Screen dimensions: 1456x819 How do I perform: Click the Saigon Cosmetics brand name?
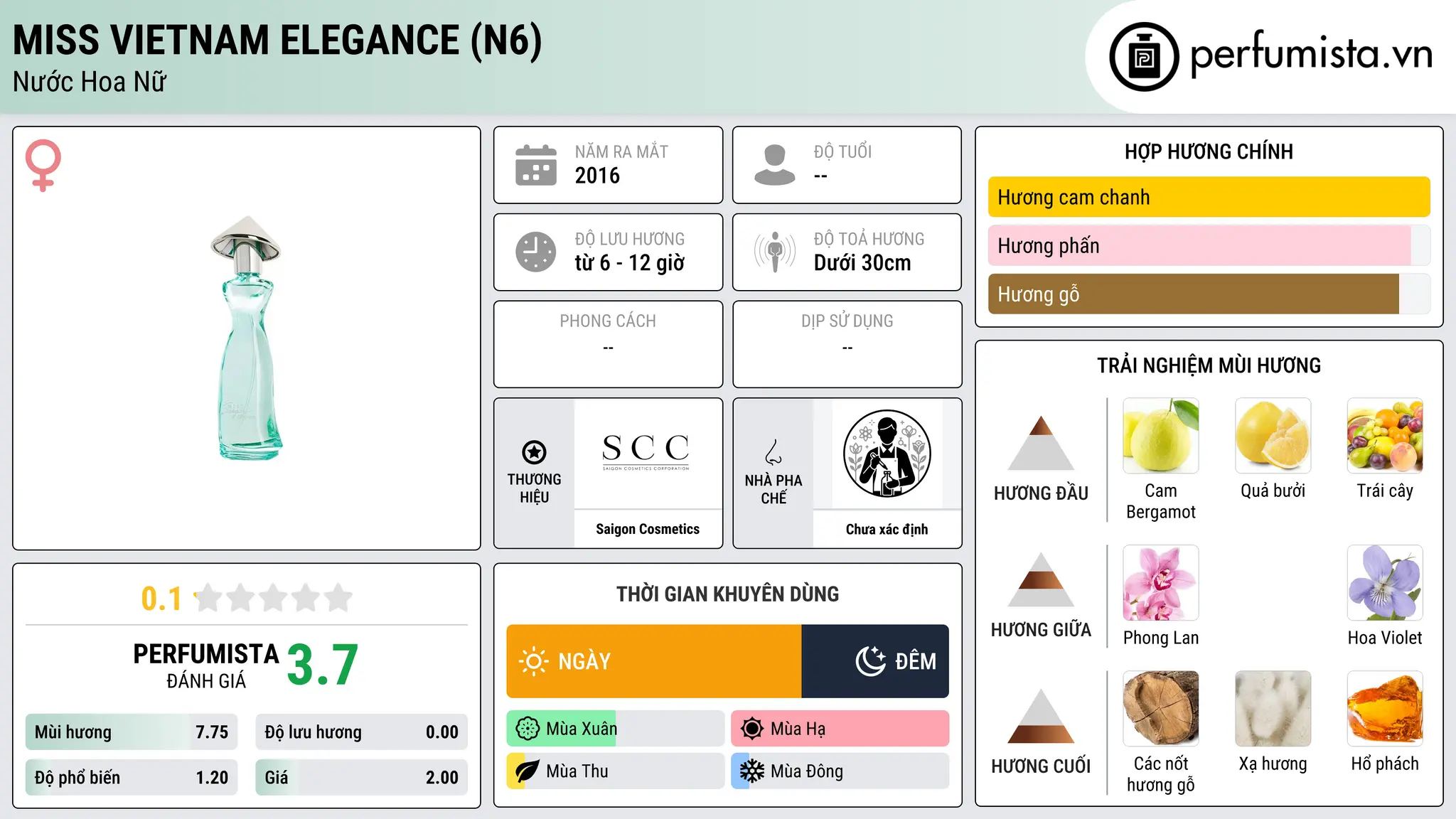[x=648, y=529]
